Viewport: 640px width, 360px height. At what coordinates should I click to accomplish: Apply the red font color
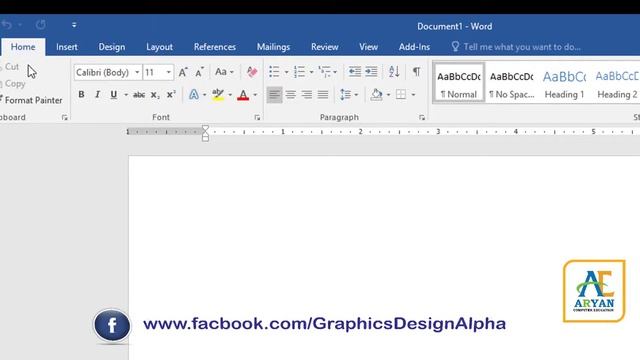coord(243,95)
